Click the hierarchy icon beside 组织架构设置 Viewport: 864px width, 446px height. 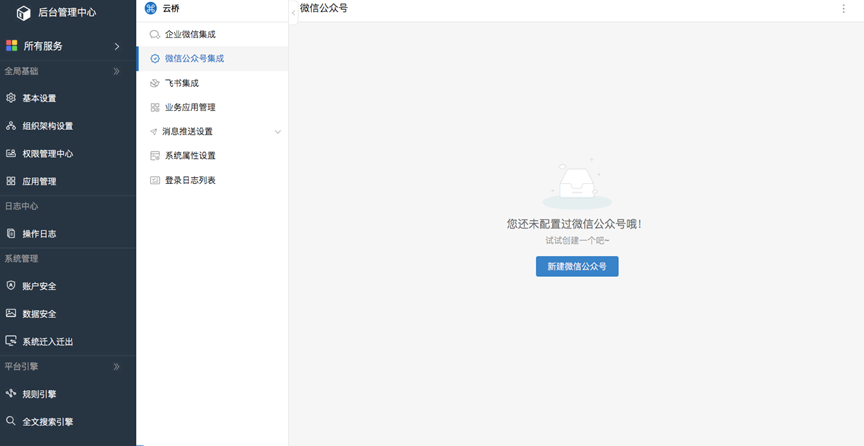point(11,126)
